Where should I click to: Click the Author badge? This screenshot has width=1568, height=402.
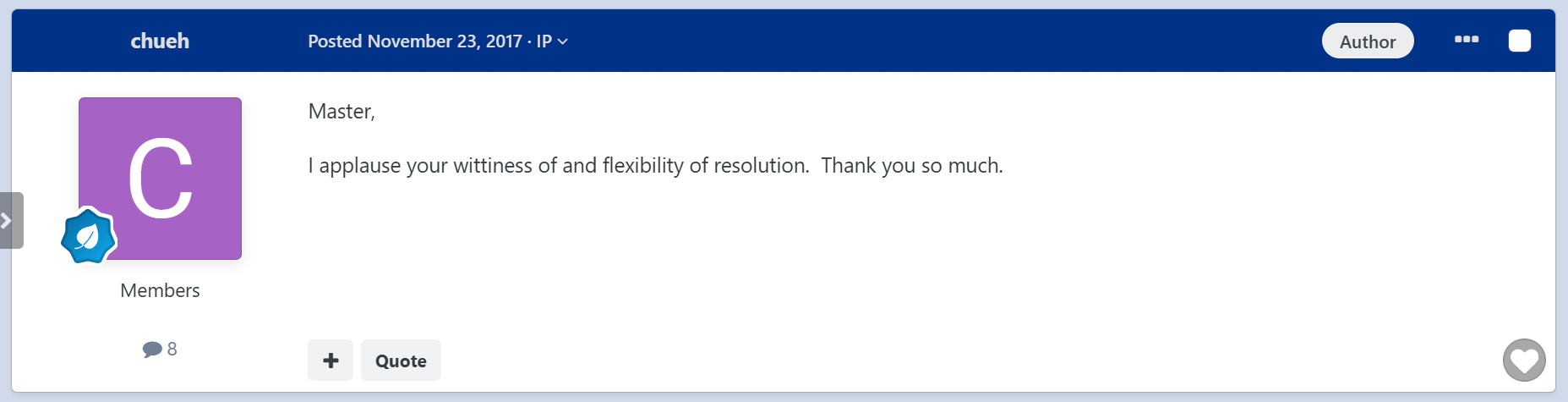point(1367,41)
